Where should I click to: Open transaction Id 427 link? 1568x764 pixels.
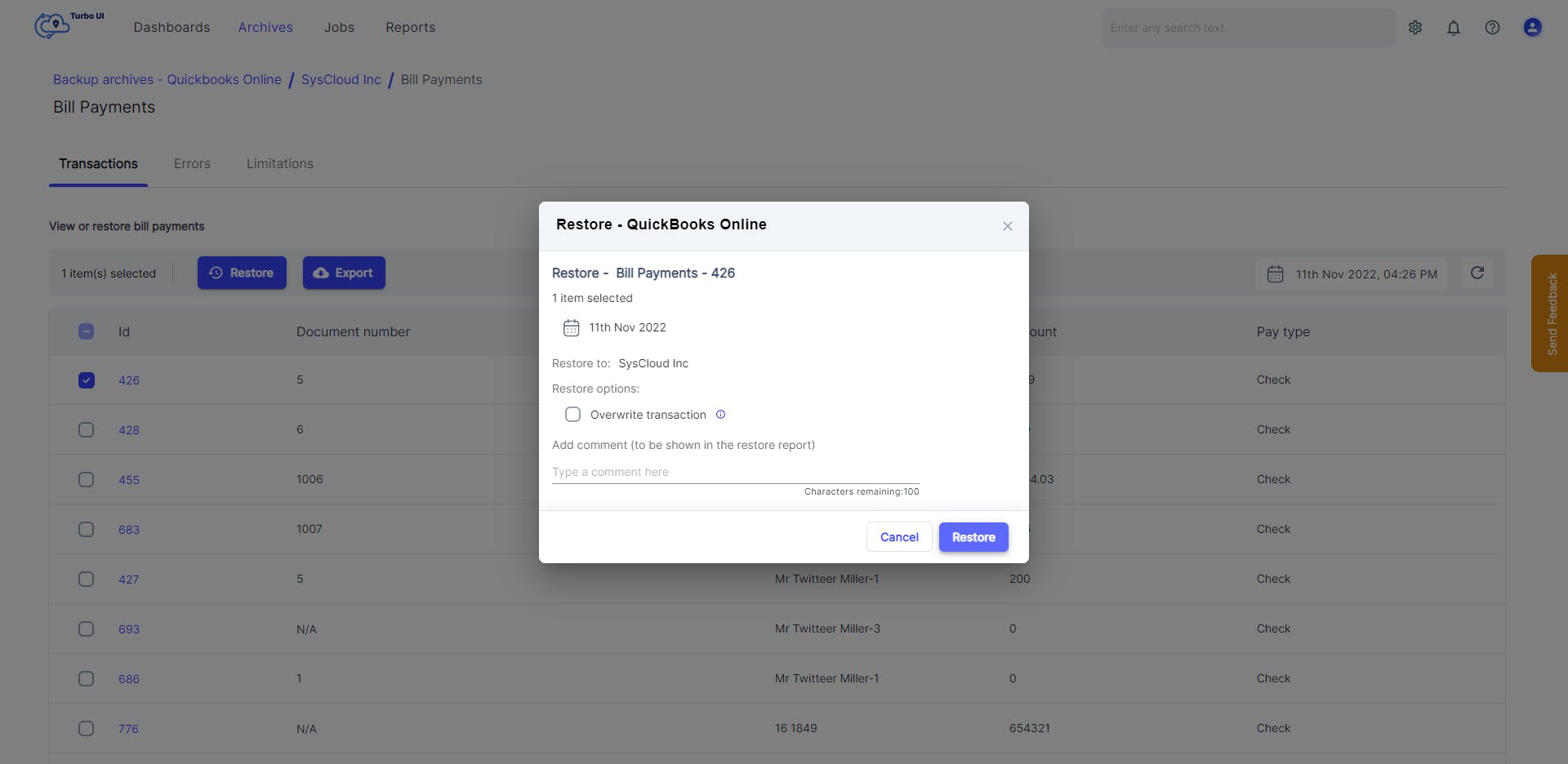[129, 580]
